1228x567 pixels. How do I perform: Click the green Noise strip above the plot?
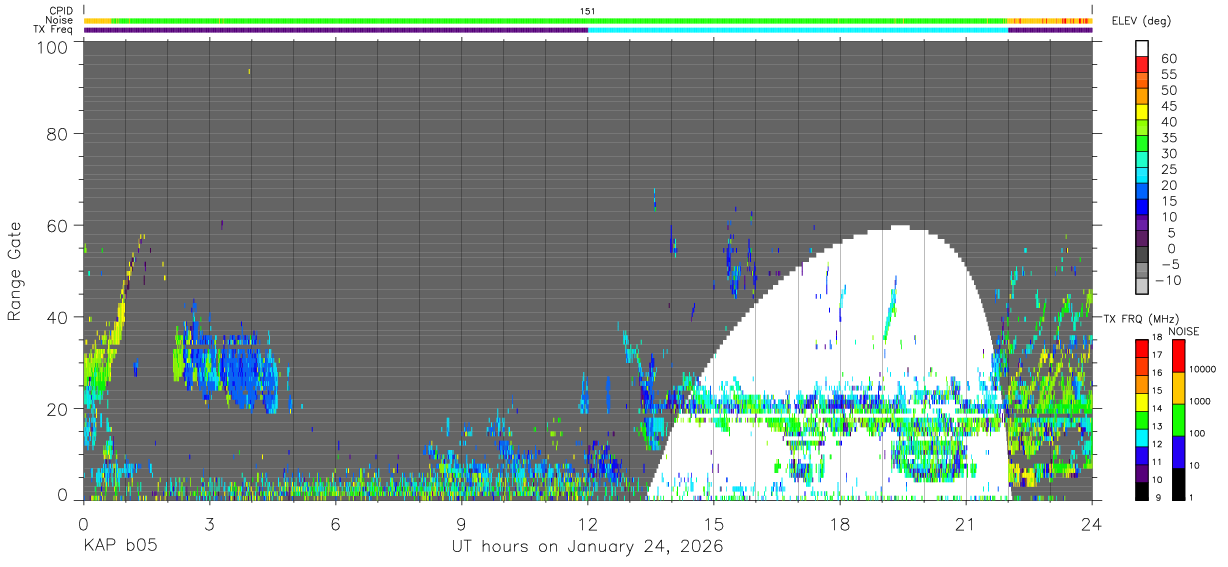point(560,20)
